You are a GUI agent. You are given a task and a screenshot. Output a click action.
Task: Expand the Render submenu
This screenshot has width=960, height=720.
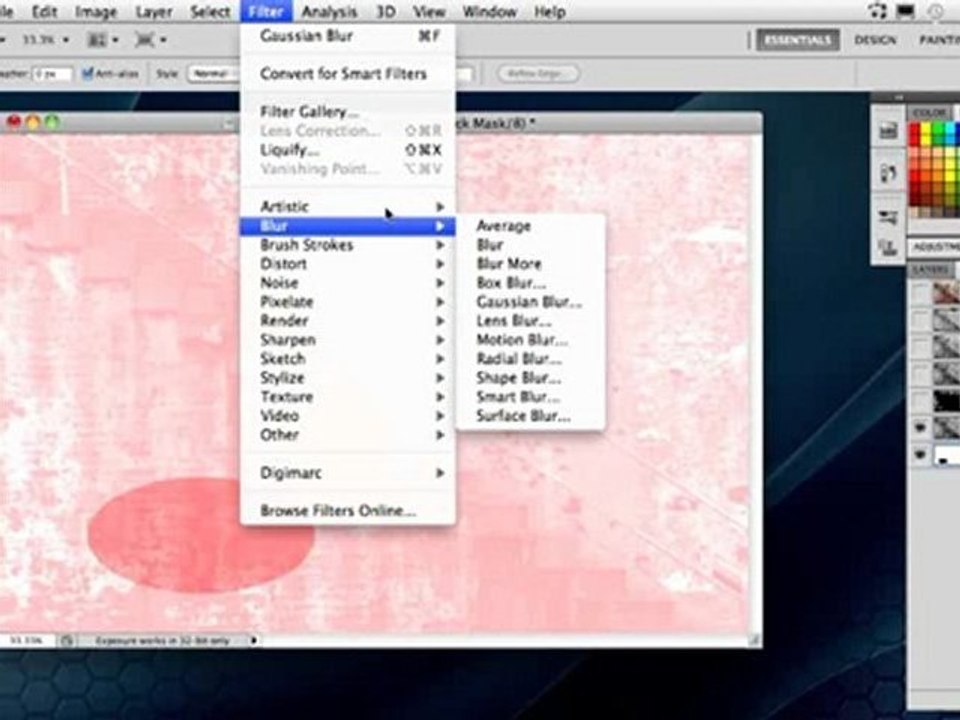tap(348, 321)
